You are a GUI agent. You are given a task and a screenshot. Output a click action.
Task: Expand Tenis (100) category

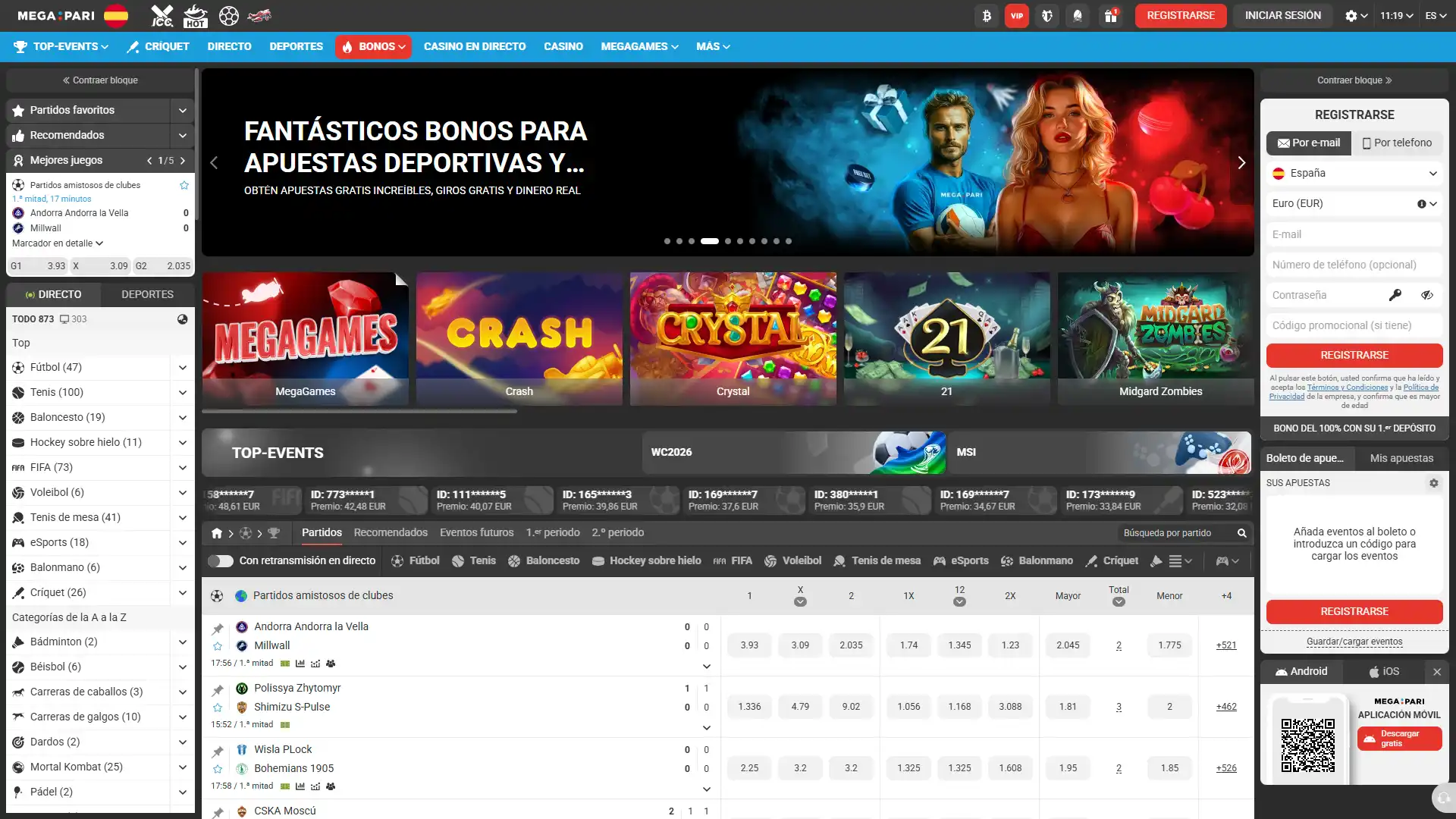[183, 393]
